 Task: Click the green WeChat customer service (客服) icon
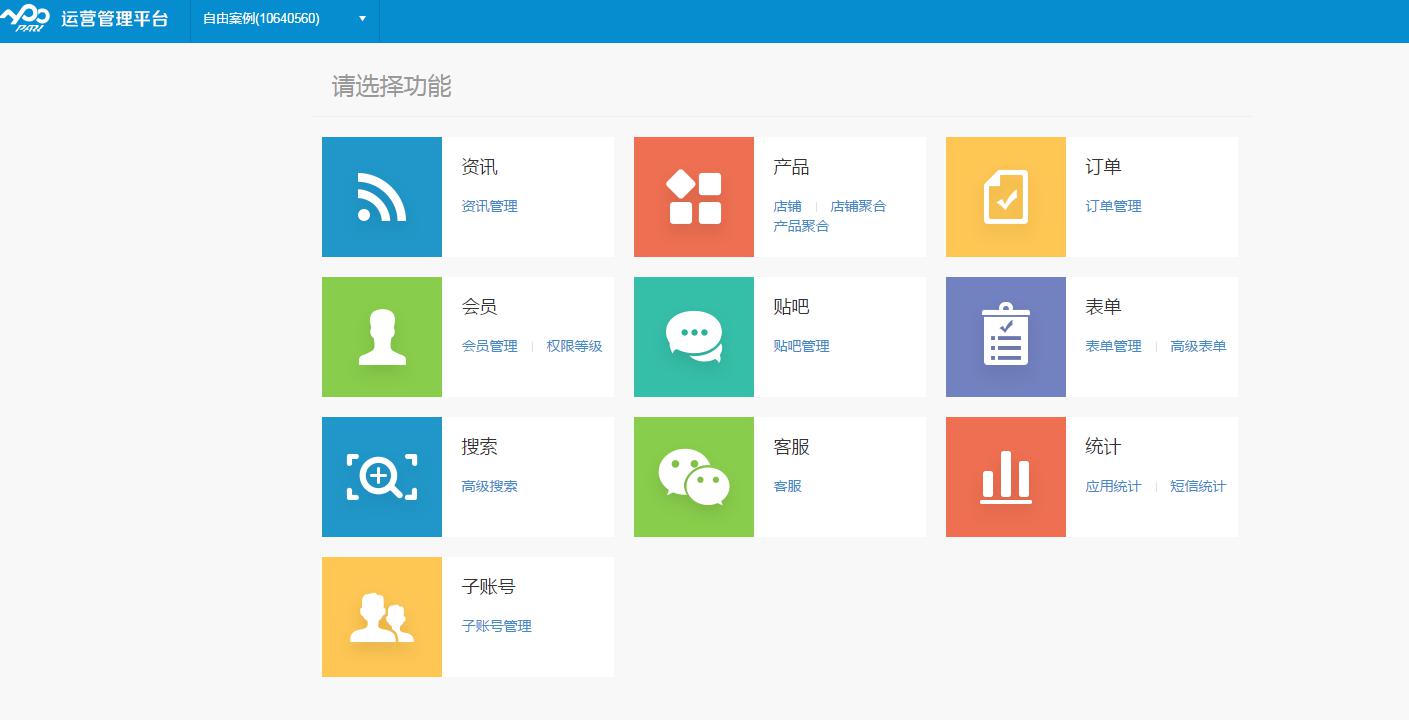[693, 477]
